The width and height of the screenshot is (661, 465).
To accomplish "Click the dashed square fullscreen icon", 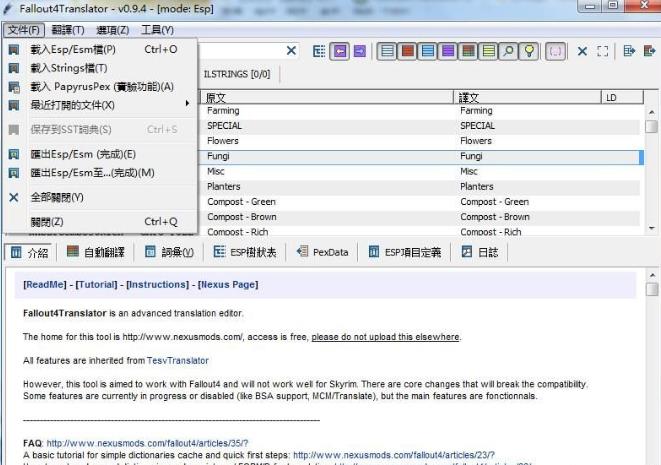I will [603, 51].
